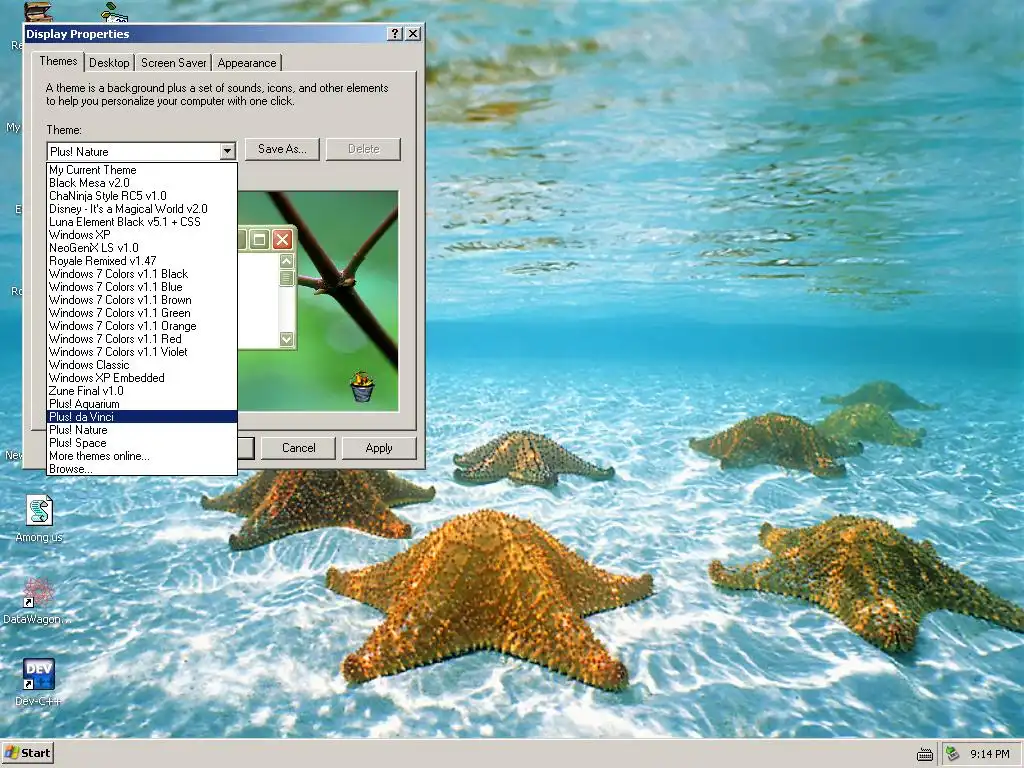Select Luna Element Black v5.1 + CSS

tap(142, 222)
